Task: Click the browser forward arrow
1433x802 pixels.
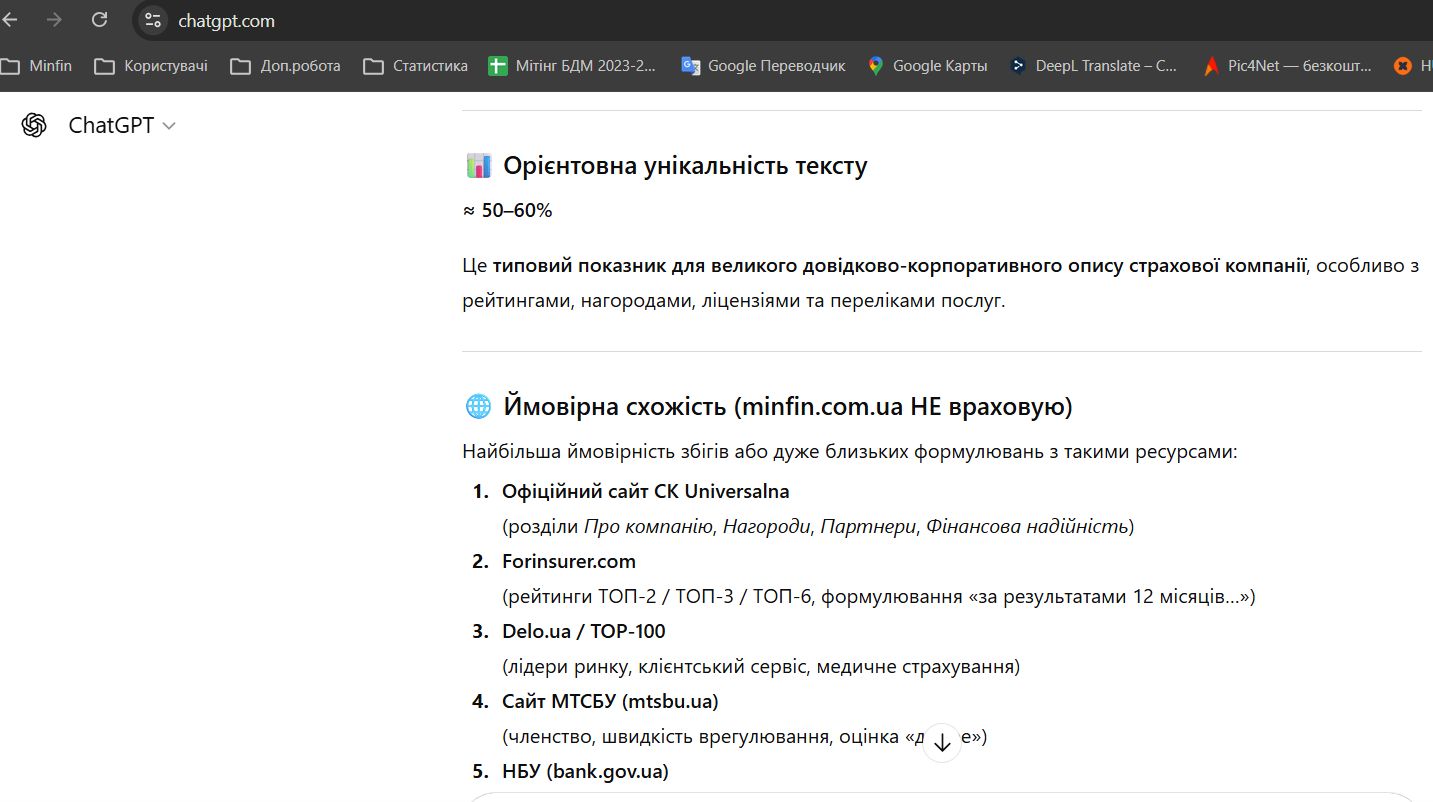Action: coord(54,20)
